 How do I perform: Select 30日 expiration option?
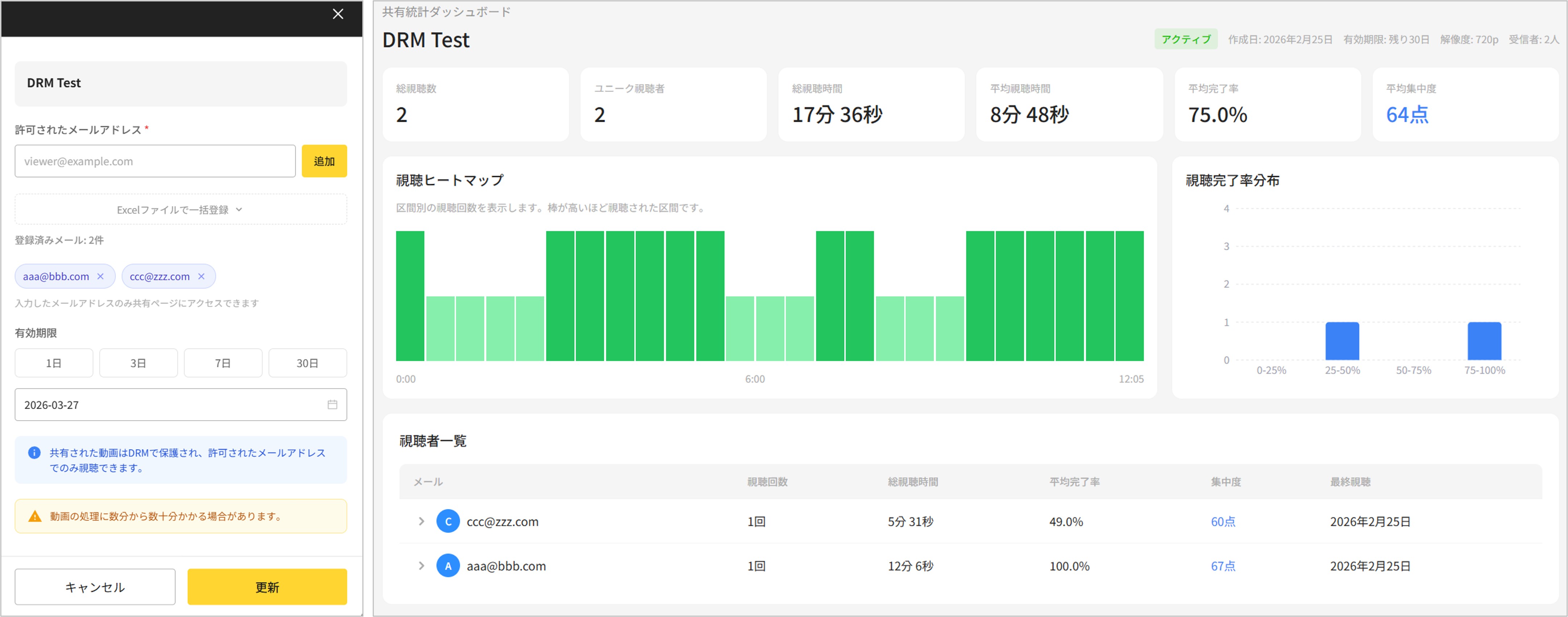pyautogui.click(x=307, y=363)
